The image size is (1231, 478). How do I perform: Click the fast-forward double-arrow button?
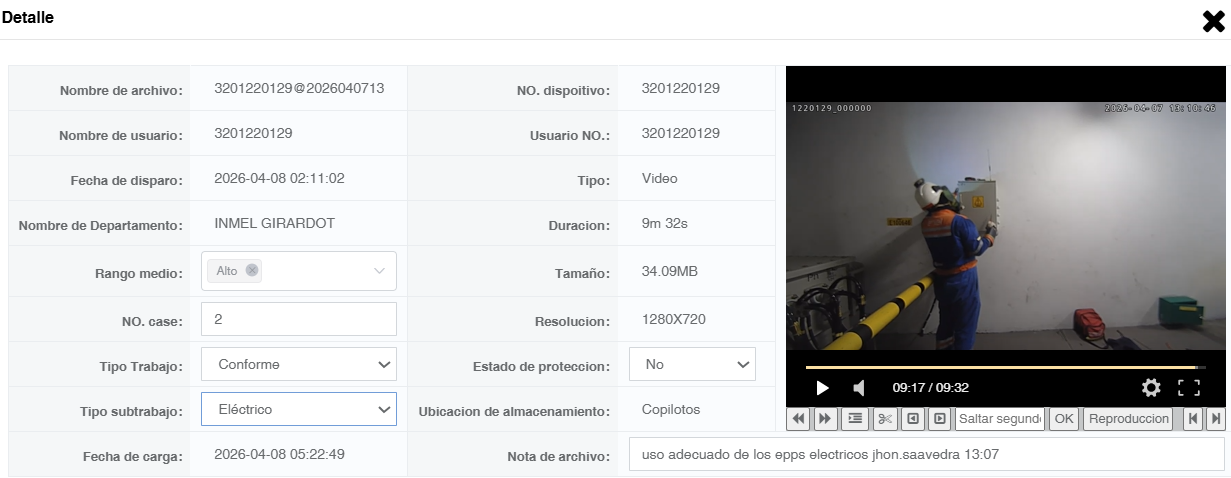(x=826, y=419)
